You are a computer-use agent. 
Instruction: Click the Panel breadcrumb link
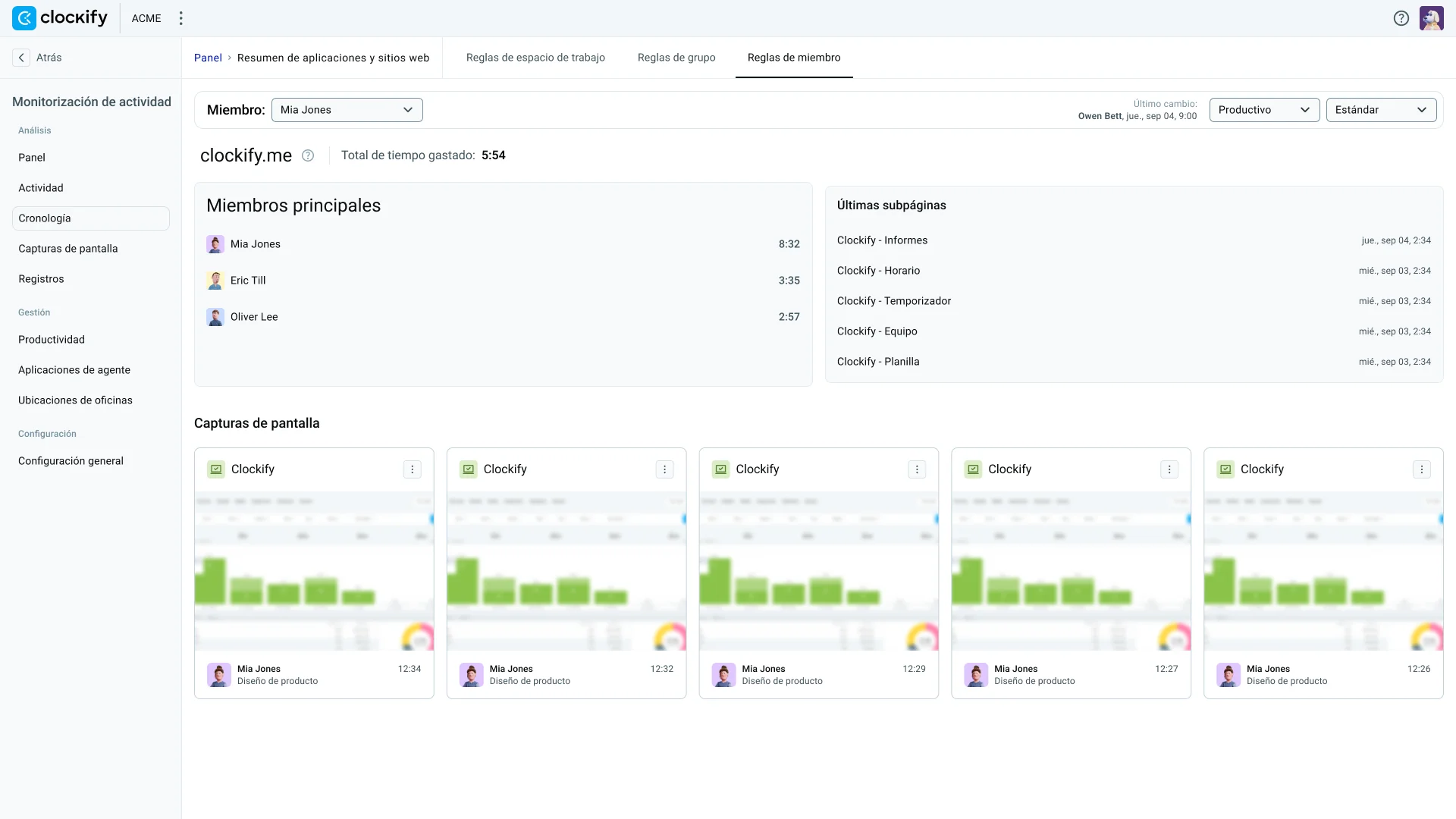pyautogui.click(x=208, y=58)
